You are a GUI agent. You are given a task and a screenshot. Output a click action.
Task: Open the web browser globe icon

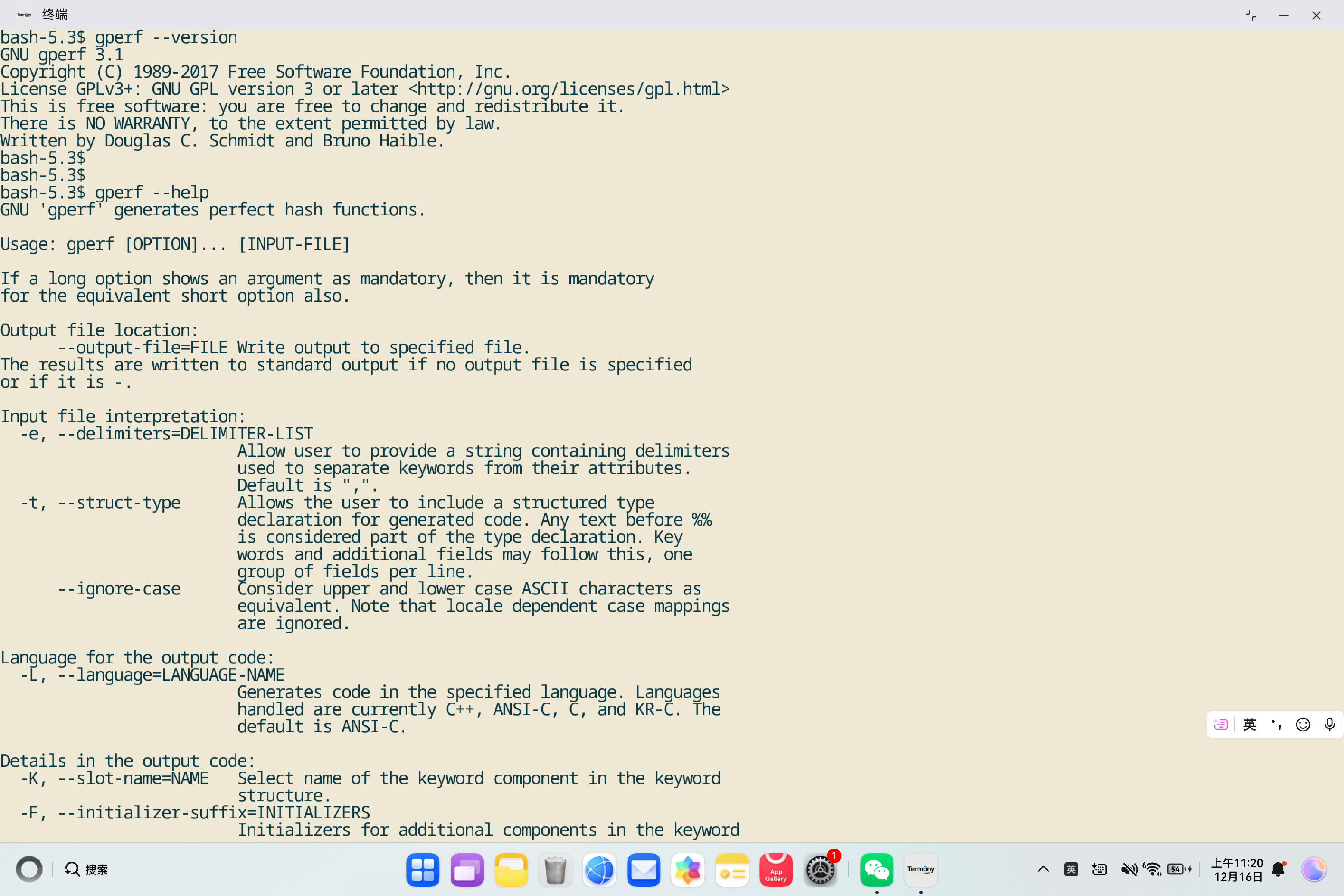coord(599,870)
